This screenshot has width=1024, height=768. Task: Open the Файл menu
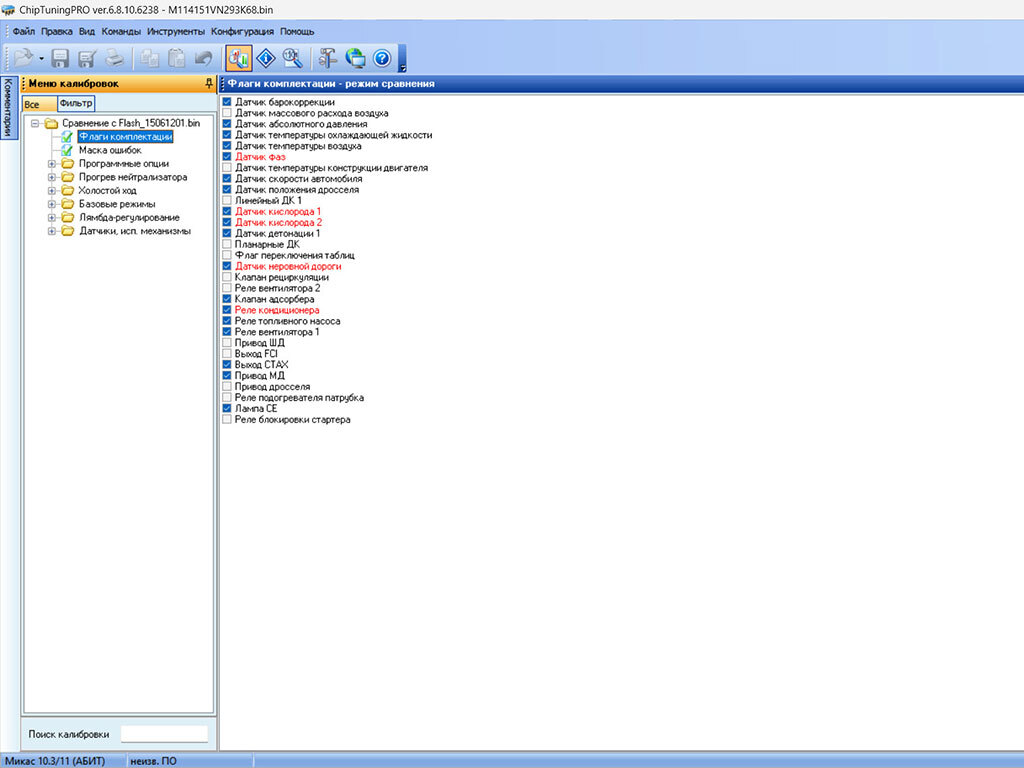point(24,31)
